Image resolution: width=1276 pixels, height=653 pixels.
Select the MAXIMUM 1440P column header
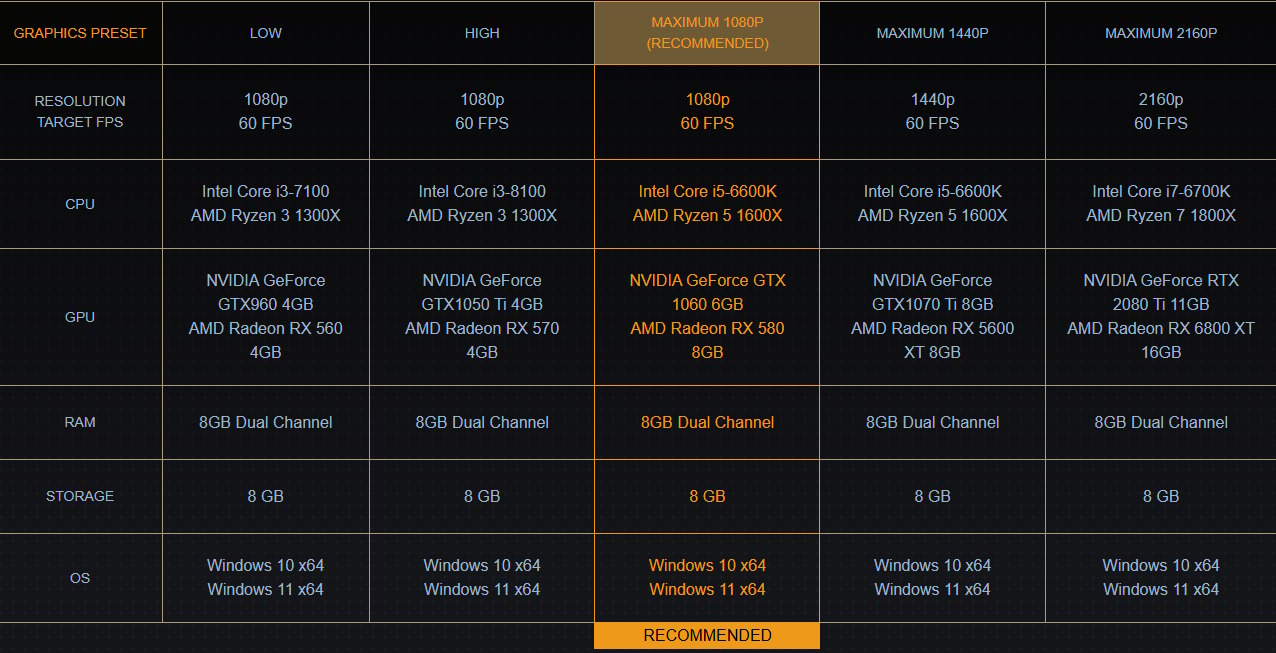[932, 33]
